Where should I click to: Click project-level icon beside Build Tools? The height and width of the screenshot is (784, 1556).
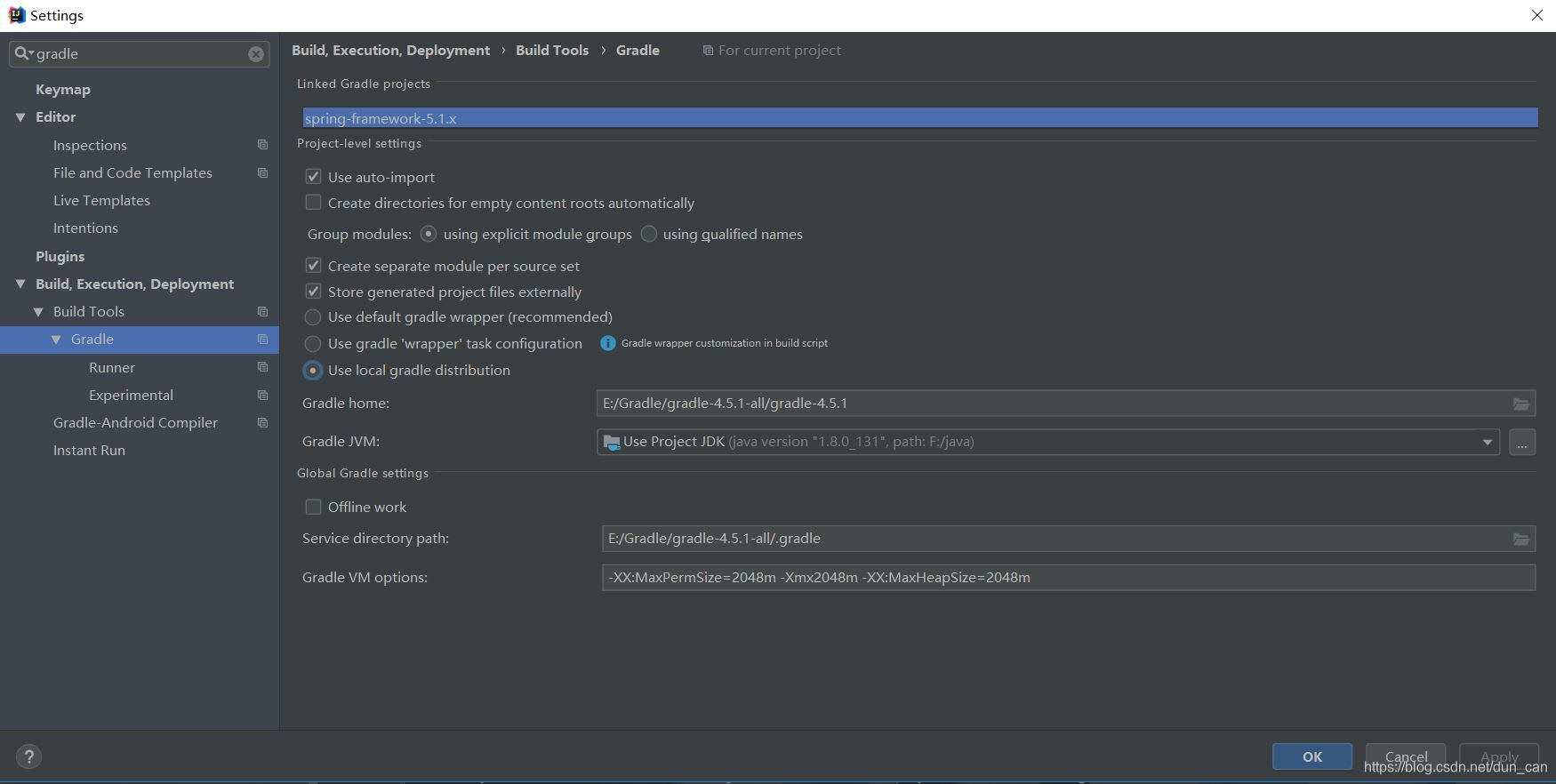262,311
